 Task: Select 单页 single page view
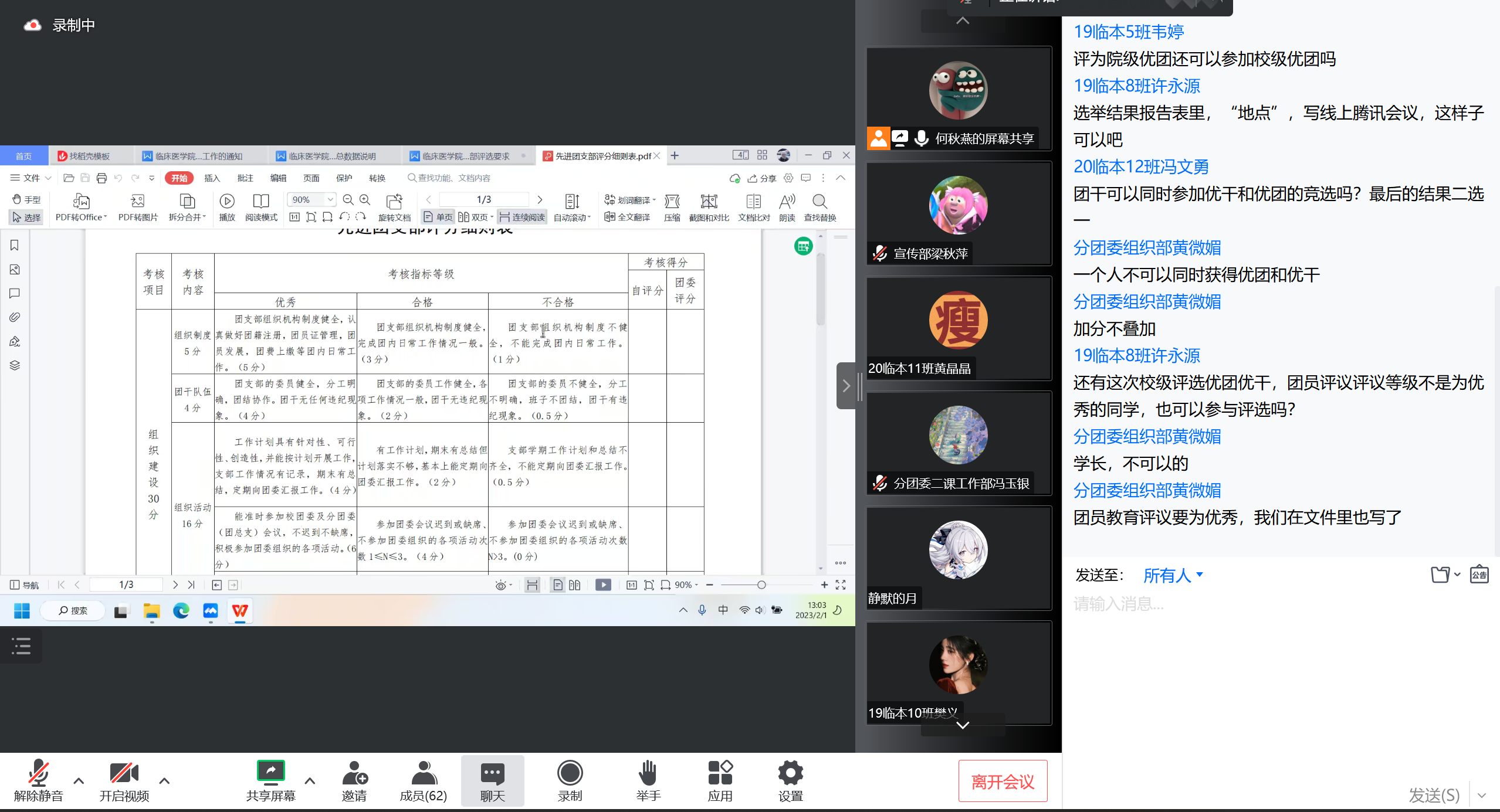click(438, 217)
